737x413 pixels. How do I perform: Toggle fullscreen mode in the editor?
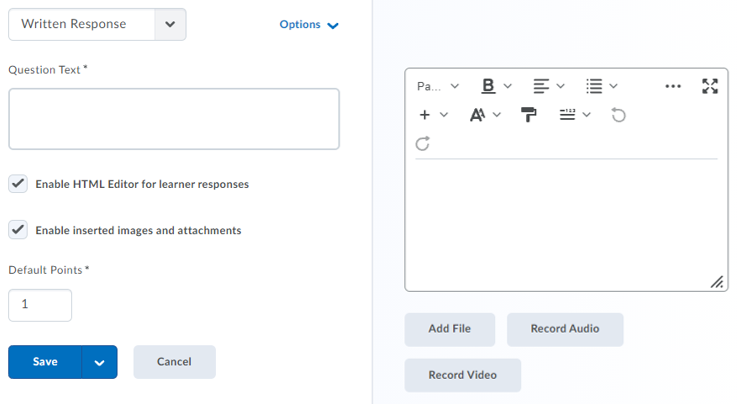[710, 86]
